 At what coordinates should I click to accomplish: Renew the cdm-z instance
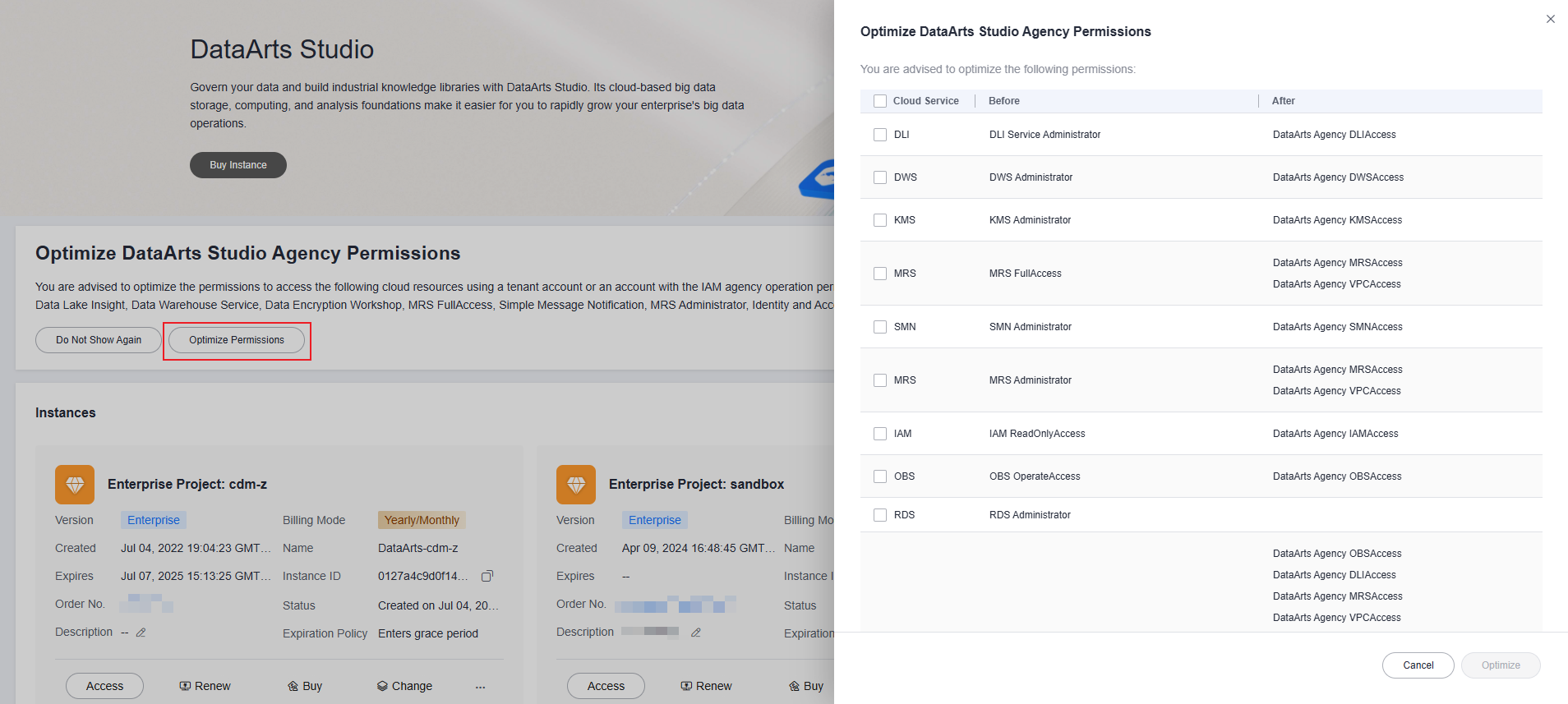click(x=205, y=686)
